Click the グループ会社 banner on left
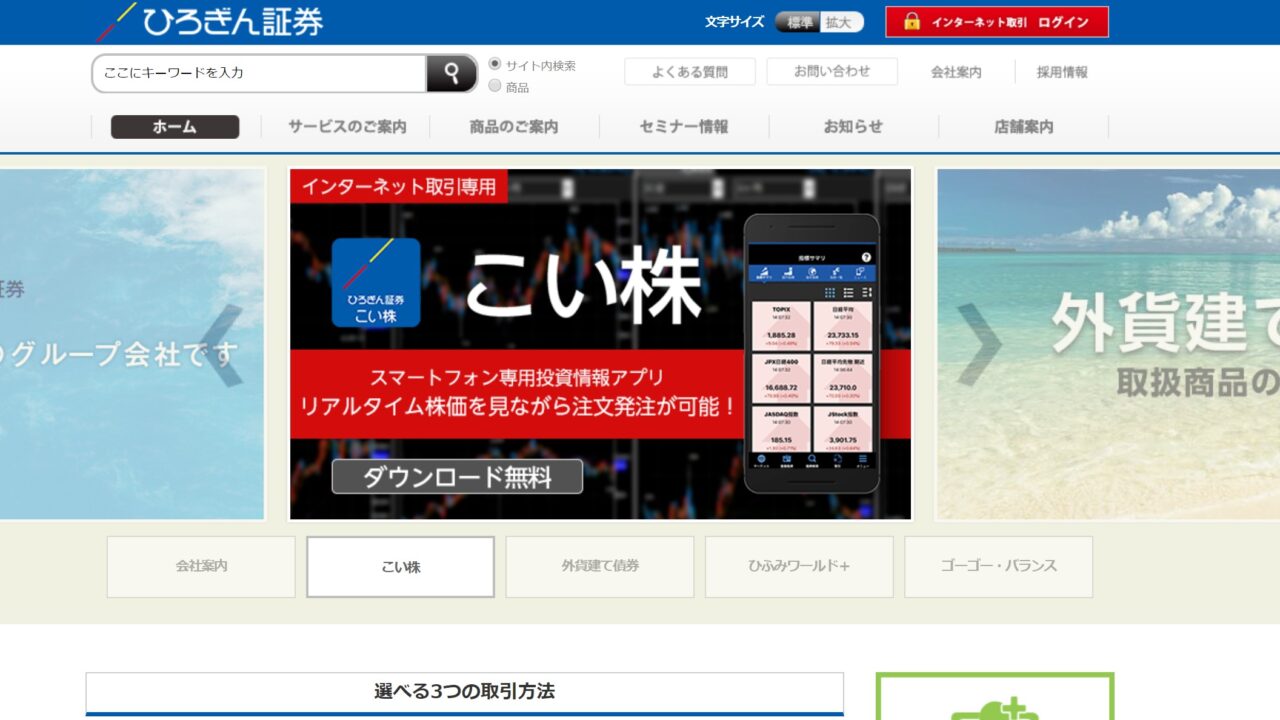Viewport: 1280px width, 720px height. tap(132, 344)
